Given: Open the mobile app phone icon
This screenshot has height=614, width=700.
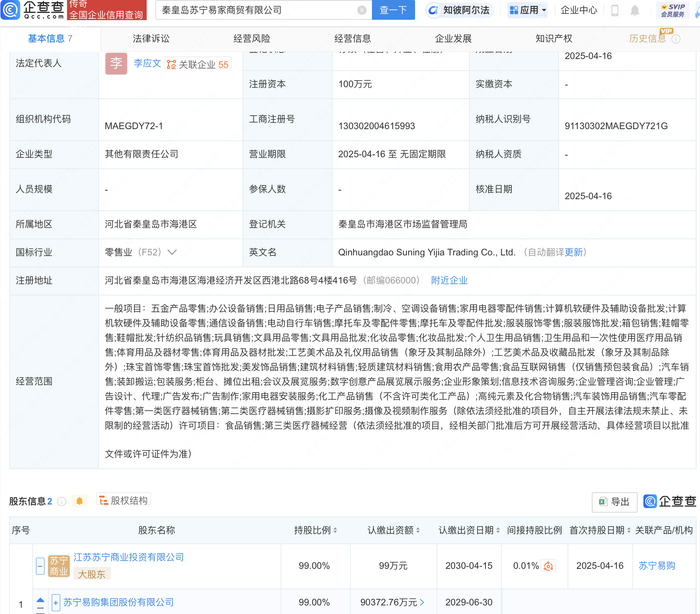Looking at the screenshot, I should tap(615, 10).
